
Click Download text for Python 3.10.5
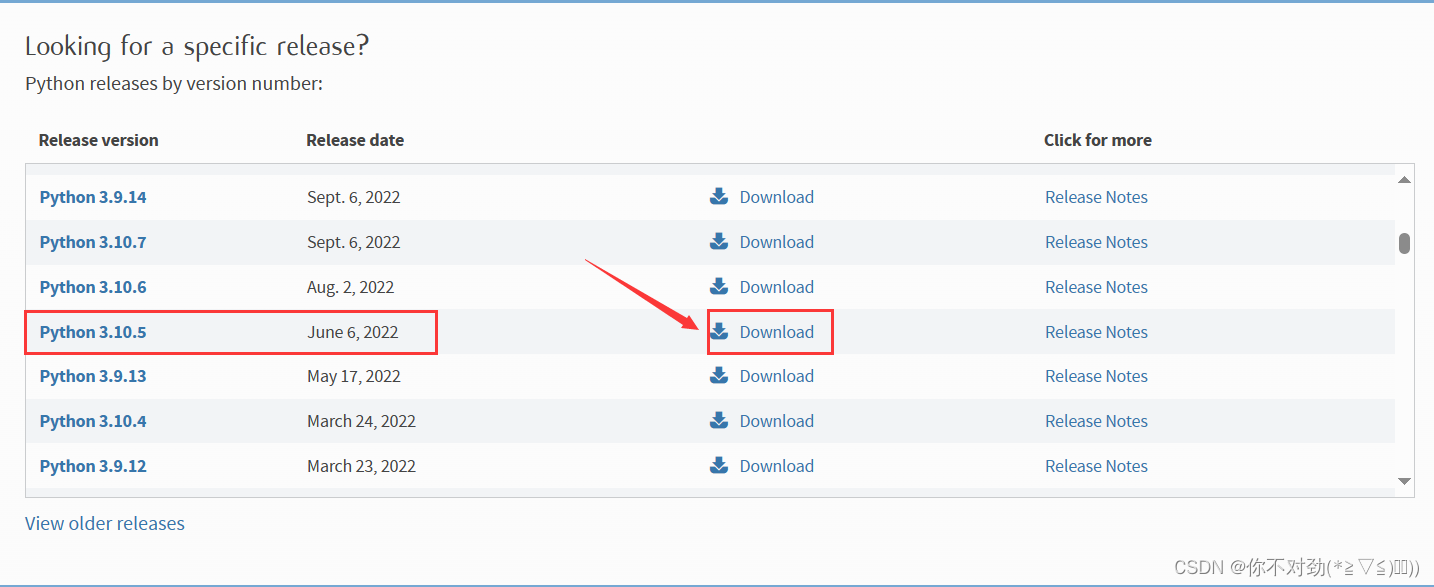777,332
